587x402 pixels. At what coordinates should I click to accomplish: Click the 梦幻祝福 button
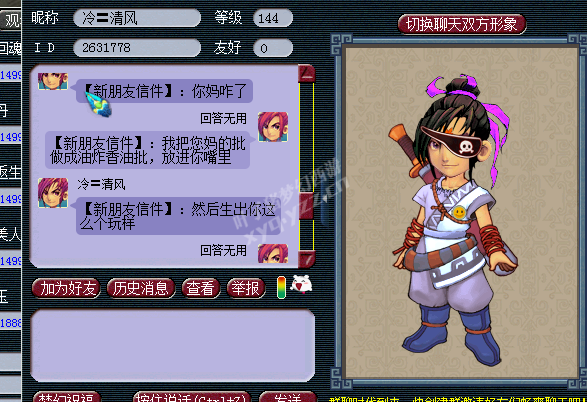coord(67,397)
